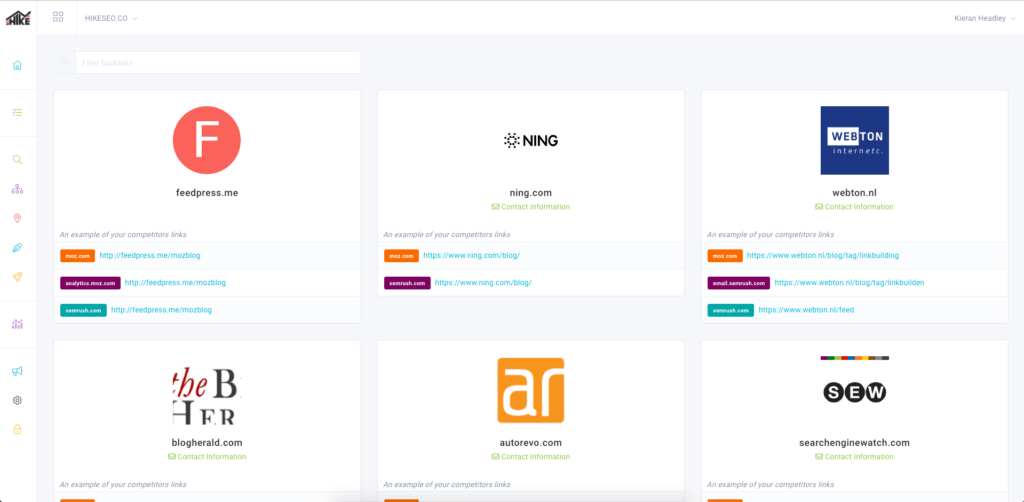Click the purple analytics.moz.com tag
Image resolution: width=1024 pixels, height=502 pixels.
point(90,283)
